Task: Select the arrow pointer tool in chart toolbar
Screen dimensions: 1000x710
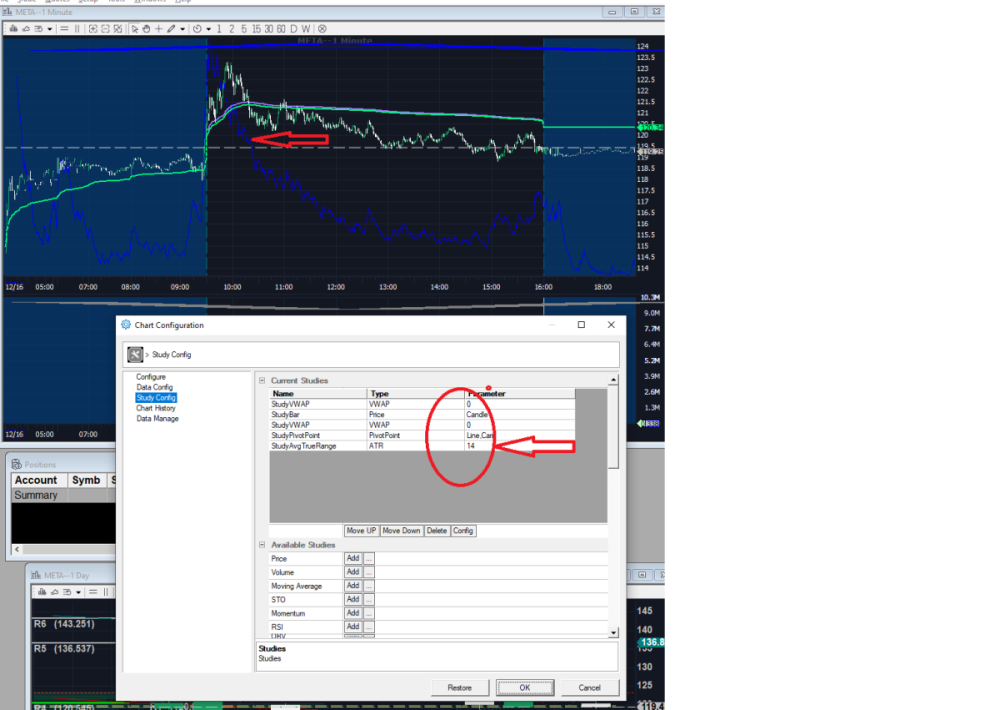Action: pyautogui.click(x=135, y=29)
